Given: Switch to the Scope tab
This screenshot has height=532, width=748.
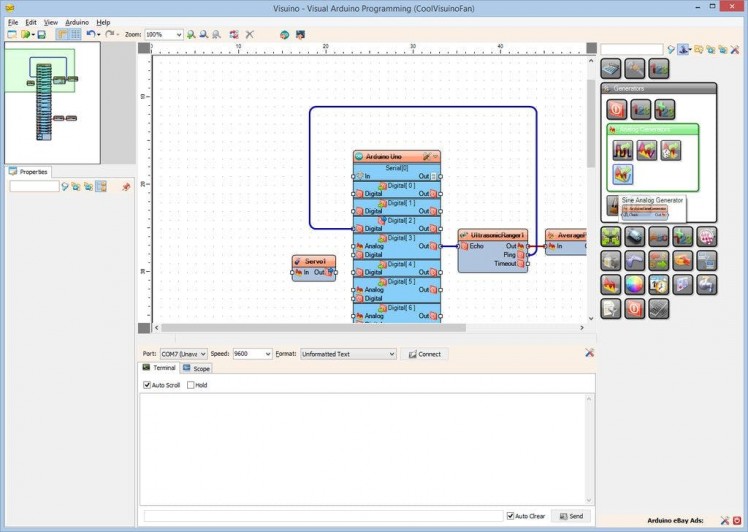Looking at the screenshot, I should pyautogui.click(x=196, y=369).
